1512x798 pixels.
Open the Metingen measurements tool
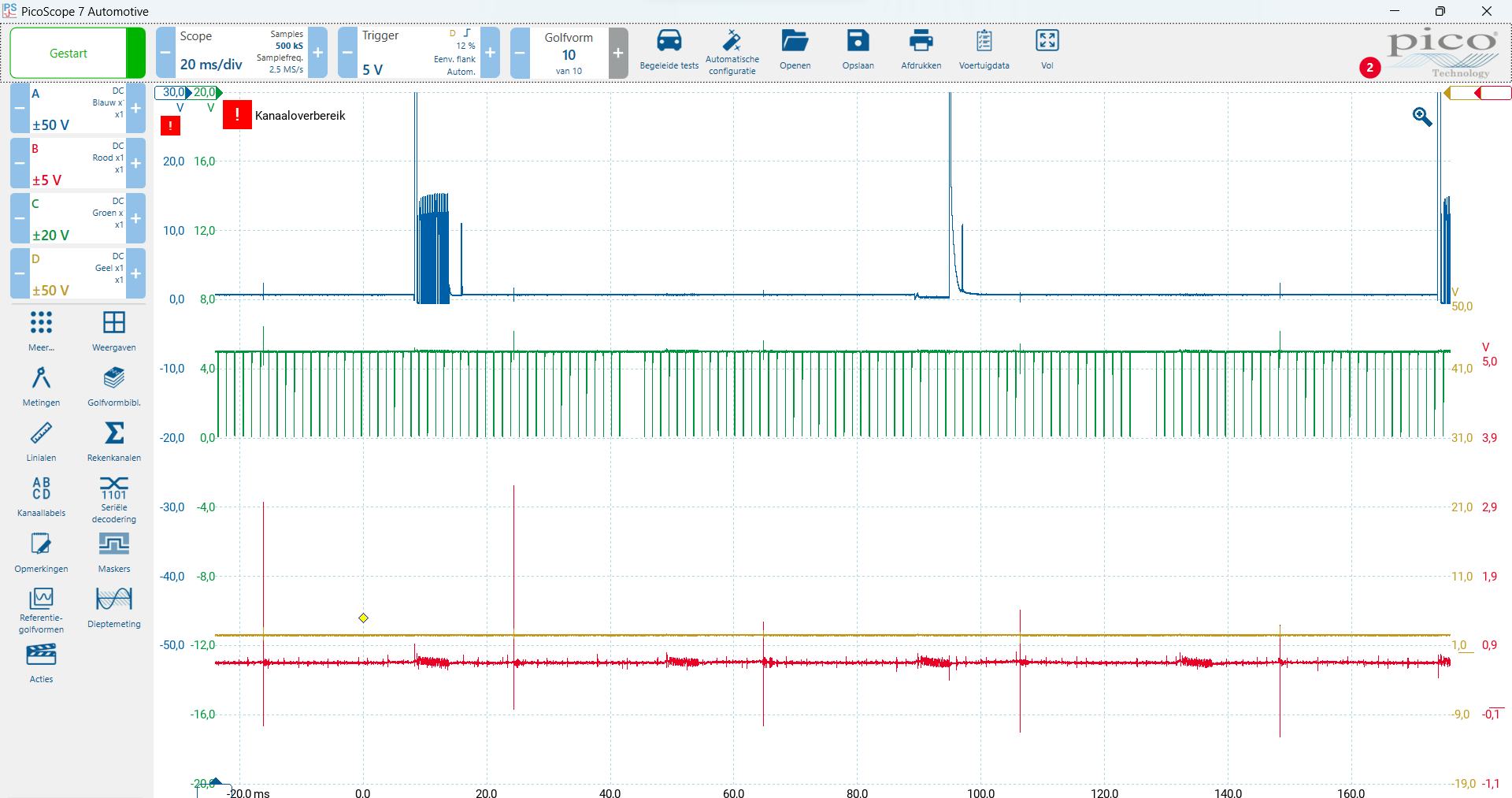[41, 379]
